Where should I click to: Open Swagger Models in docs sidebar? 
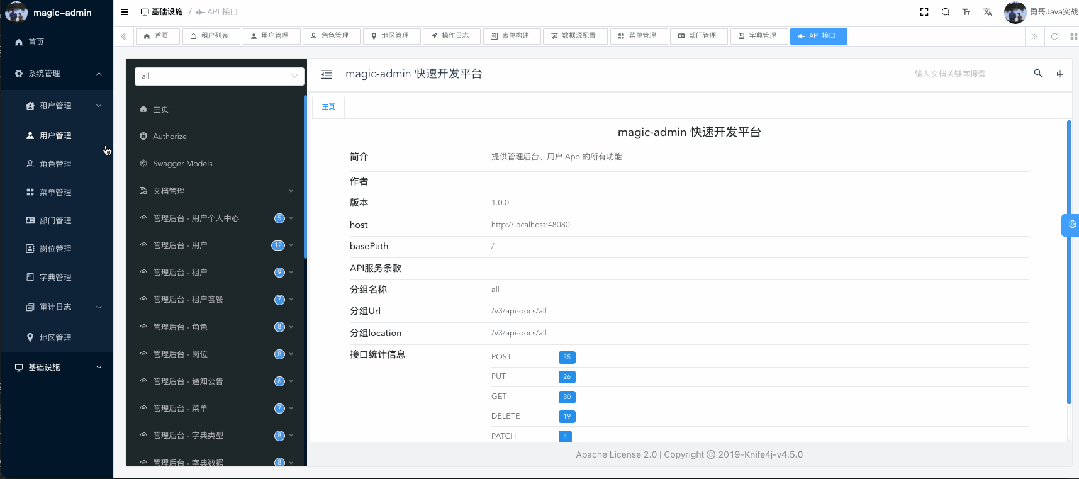coord(182,163)
